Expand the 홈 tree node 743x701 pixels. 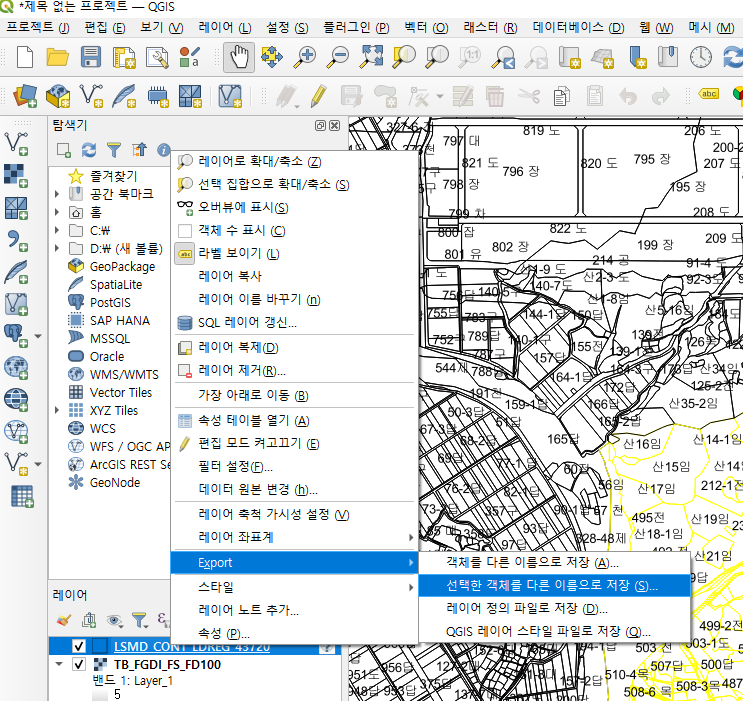57,212
